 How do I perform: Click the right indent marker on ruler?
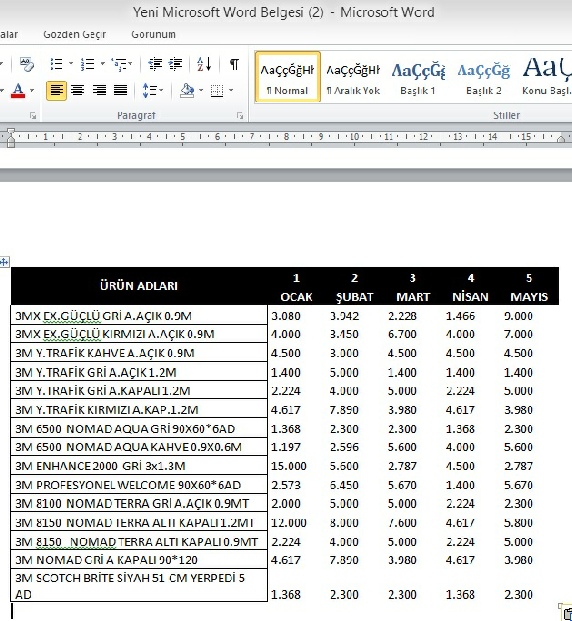point(561,139)
